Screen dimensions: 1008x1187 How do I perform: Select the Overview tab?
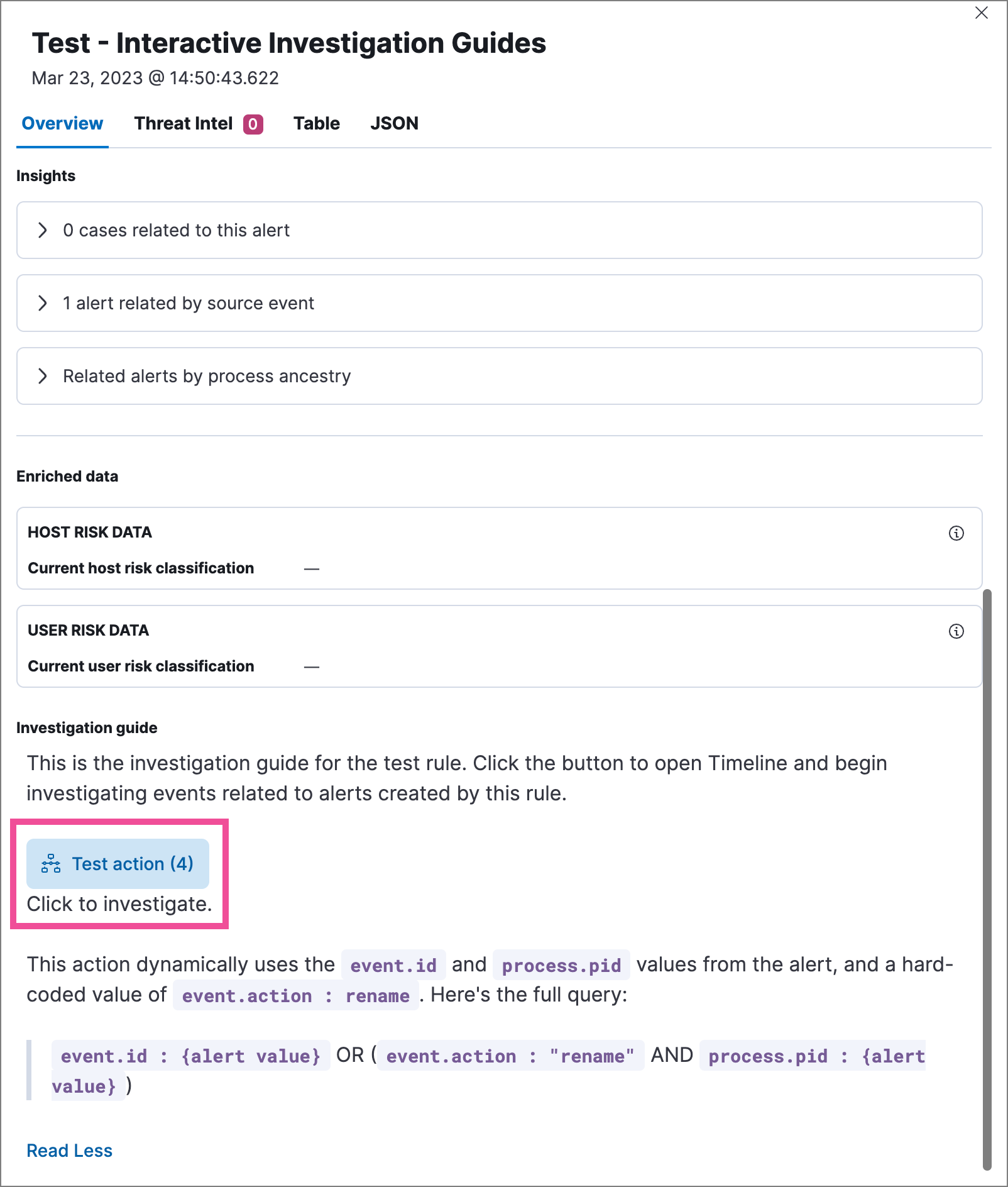tap(62, 123)
